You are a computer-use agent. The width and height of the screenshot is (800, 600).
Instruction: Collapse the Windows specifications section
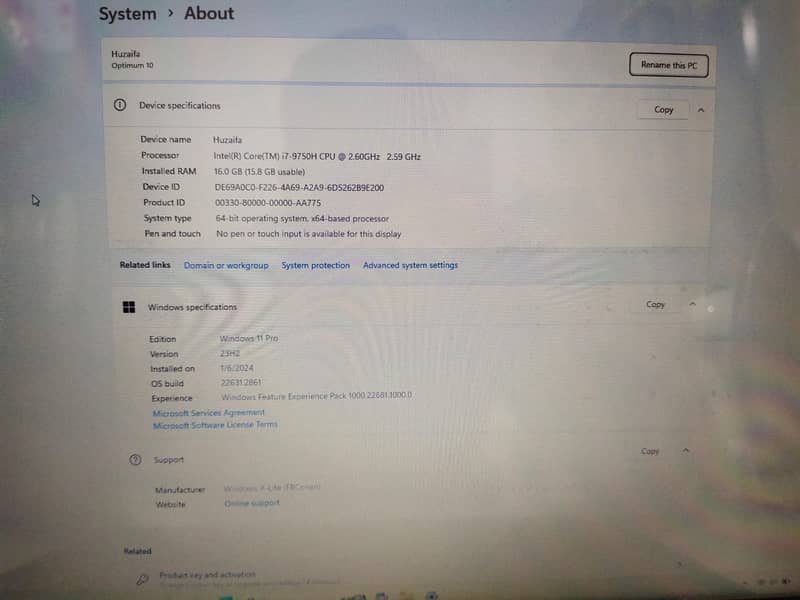(692, 304)
